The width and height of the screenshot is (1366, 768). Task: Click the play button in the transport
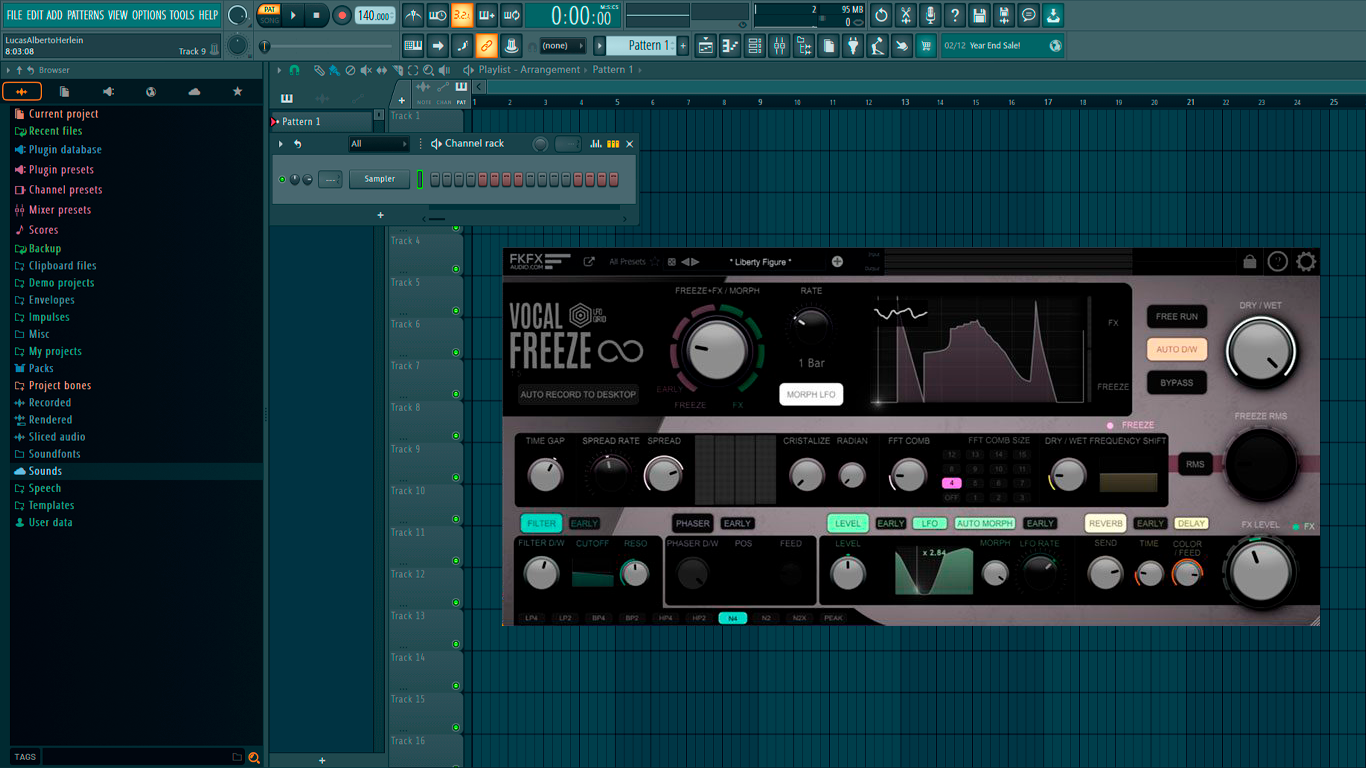coord(293,15)
